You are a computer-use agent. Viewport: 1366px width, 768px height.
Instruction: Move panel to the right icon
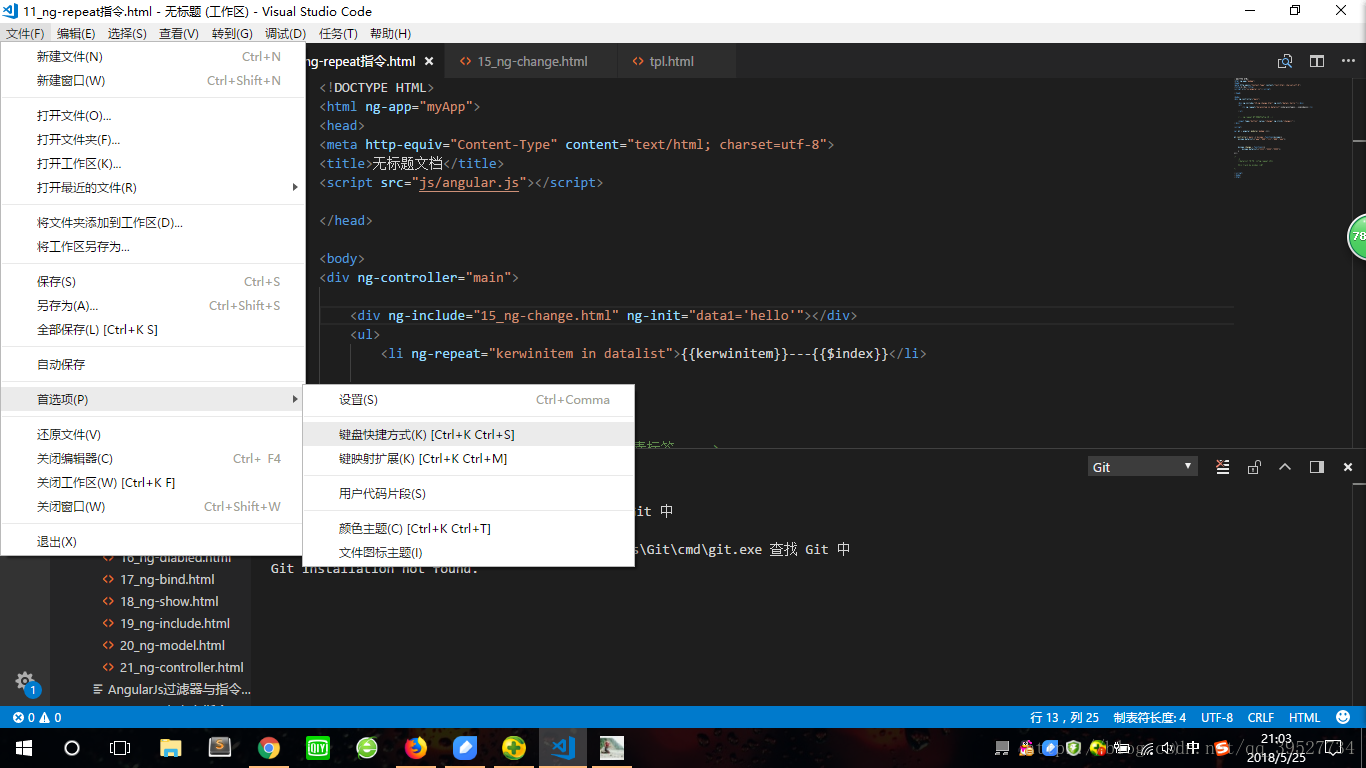[x=1317, y=467]
